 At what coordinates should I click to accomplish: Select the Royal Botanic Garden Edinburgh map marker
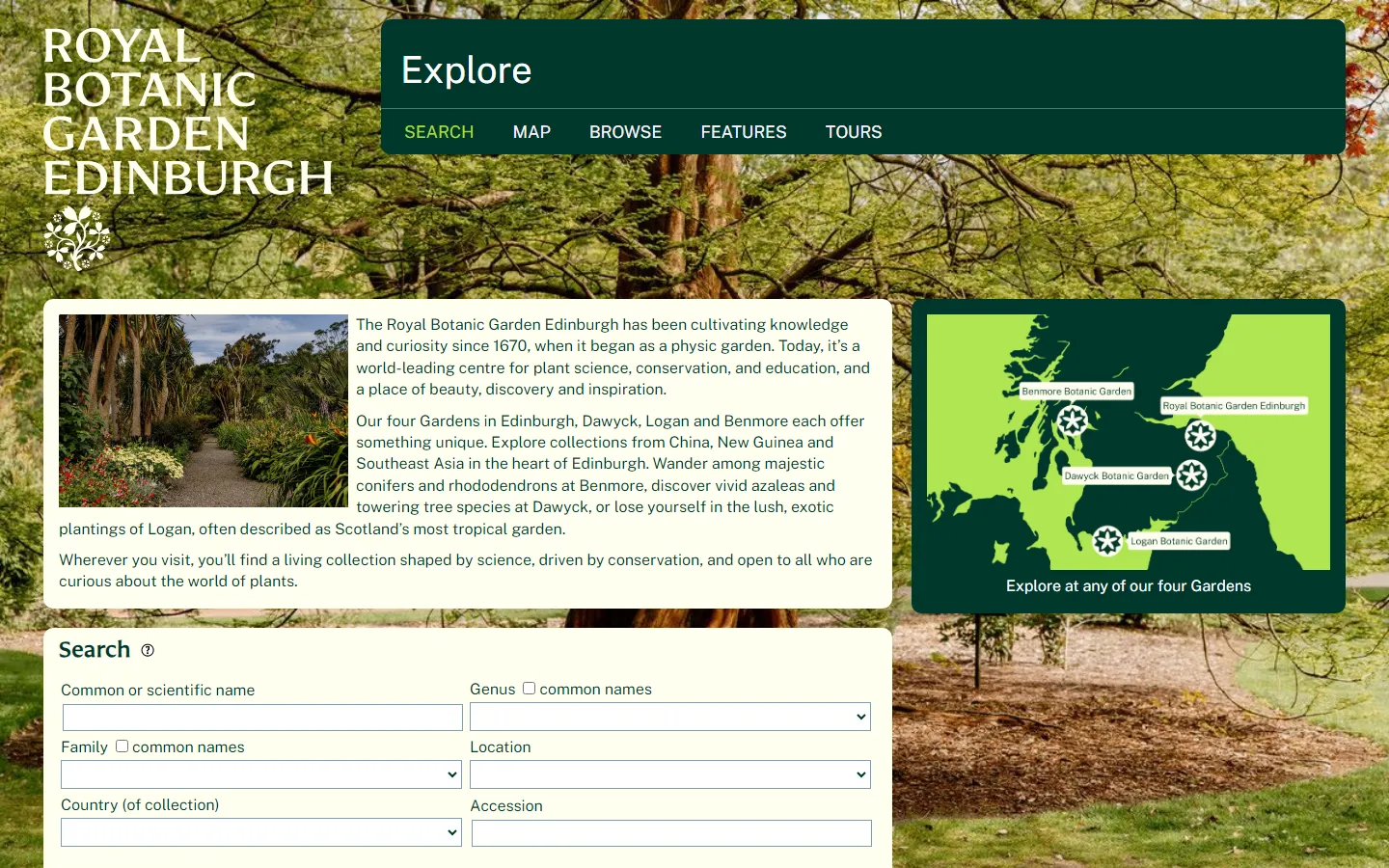(1201, 436)
